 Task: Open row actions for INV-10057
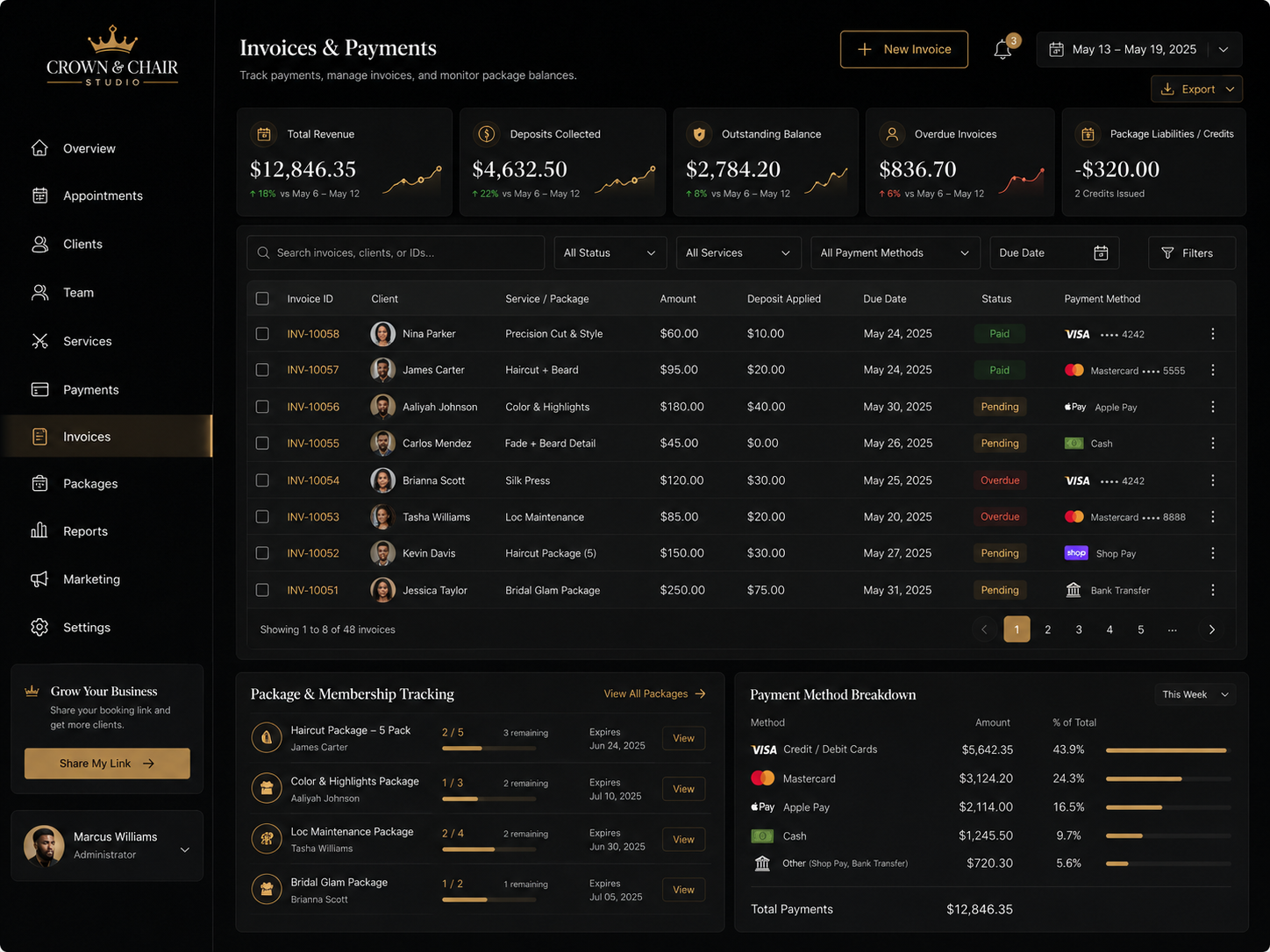click(1213, 370)
